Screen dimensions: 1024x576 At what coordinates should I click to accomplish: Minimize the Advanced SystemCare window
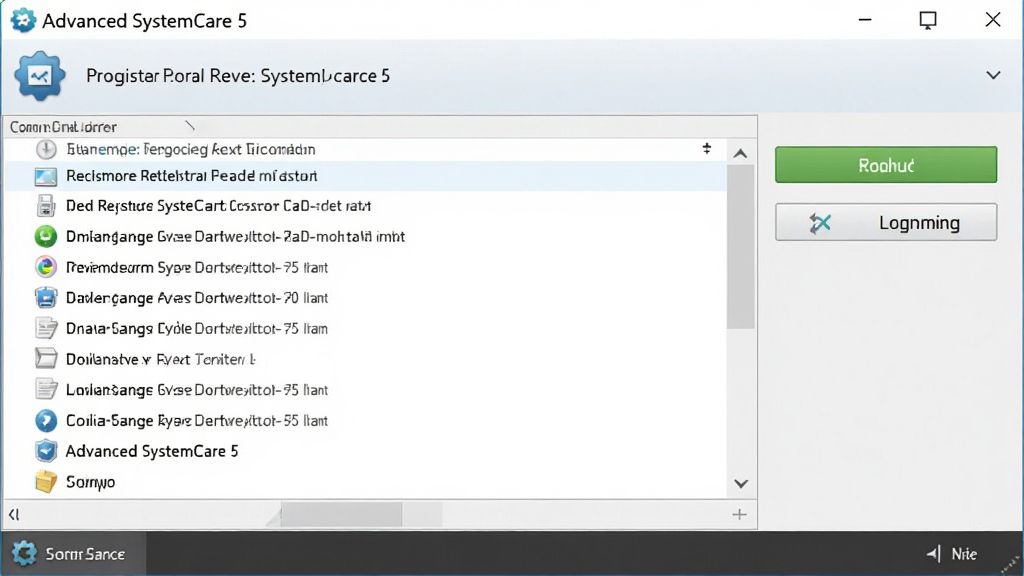point(865,20)
